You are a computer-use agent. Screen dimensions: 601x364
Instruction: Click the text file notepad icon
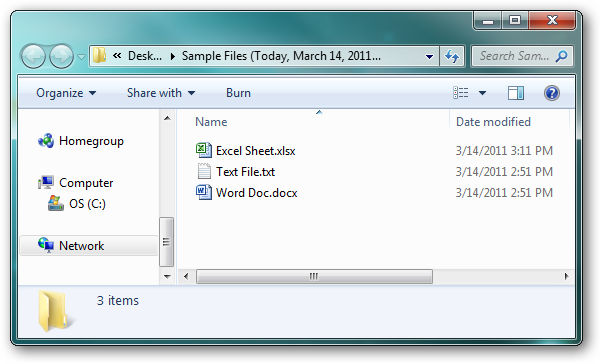204,171
